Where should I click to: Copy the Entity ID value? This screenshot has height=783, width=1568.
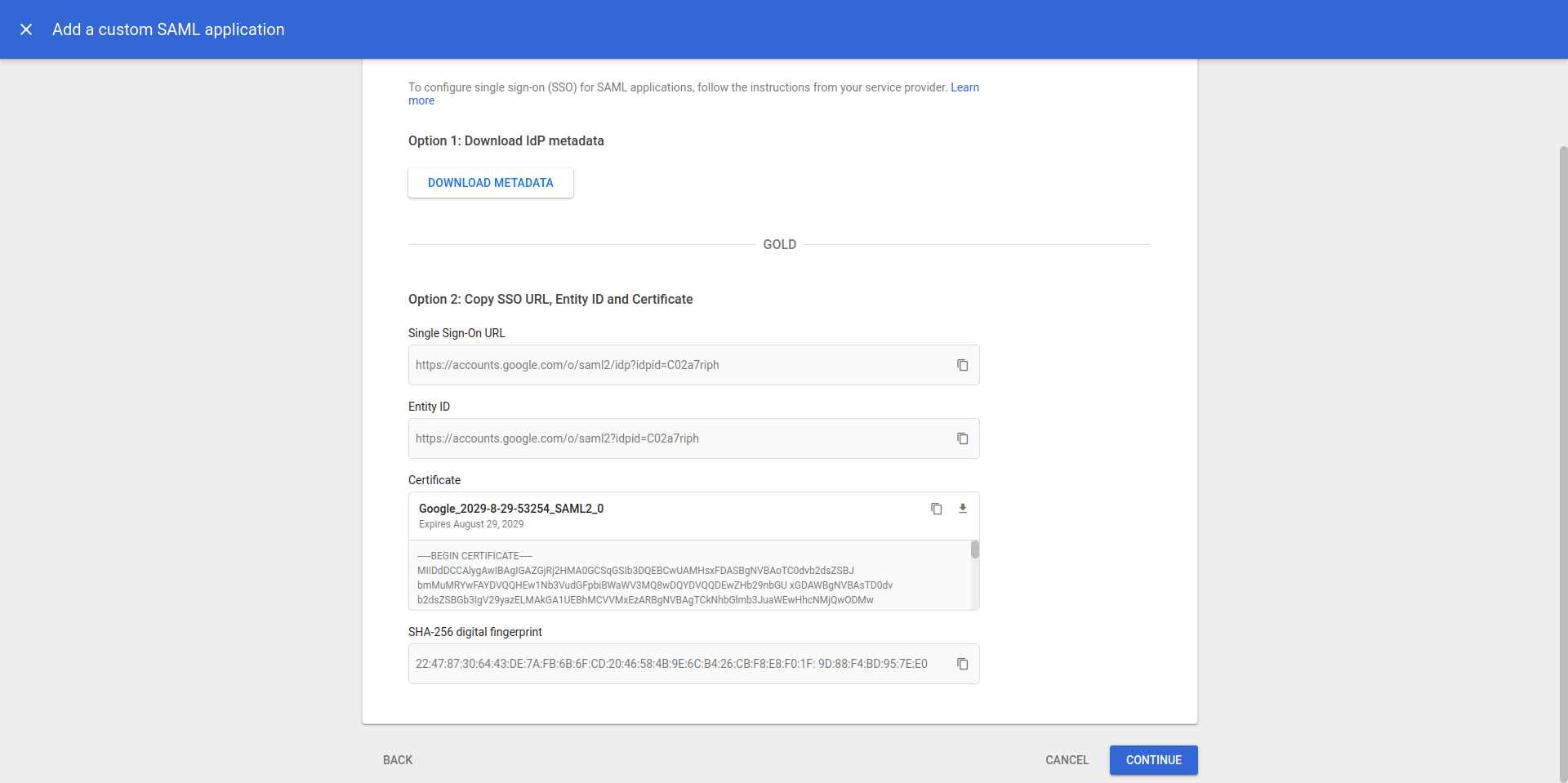963,438
